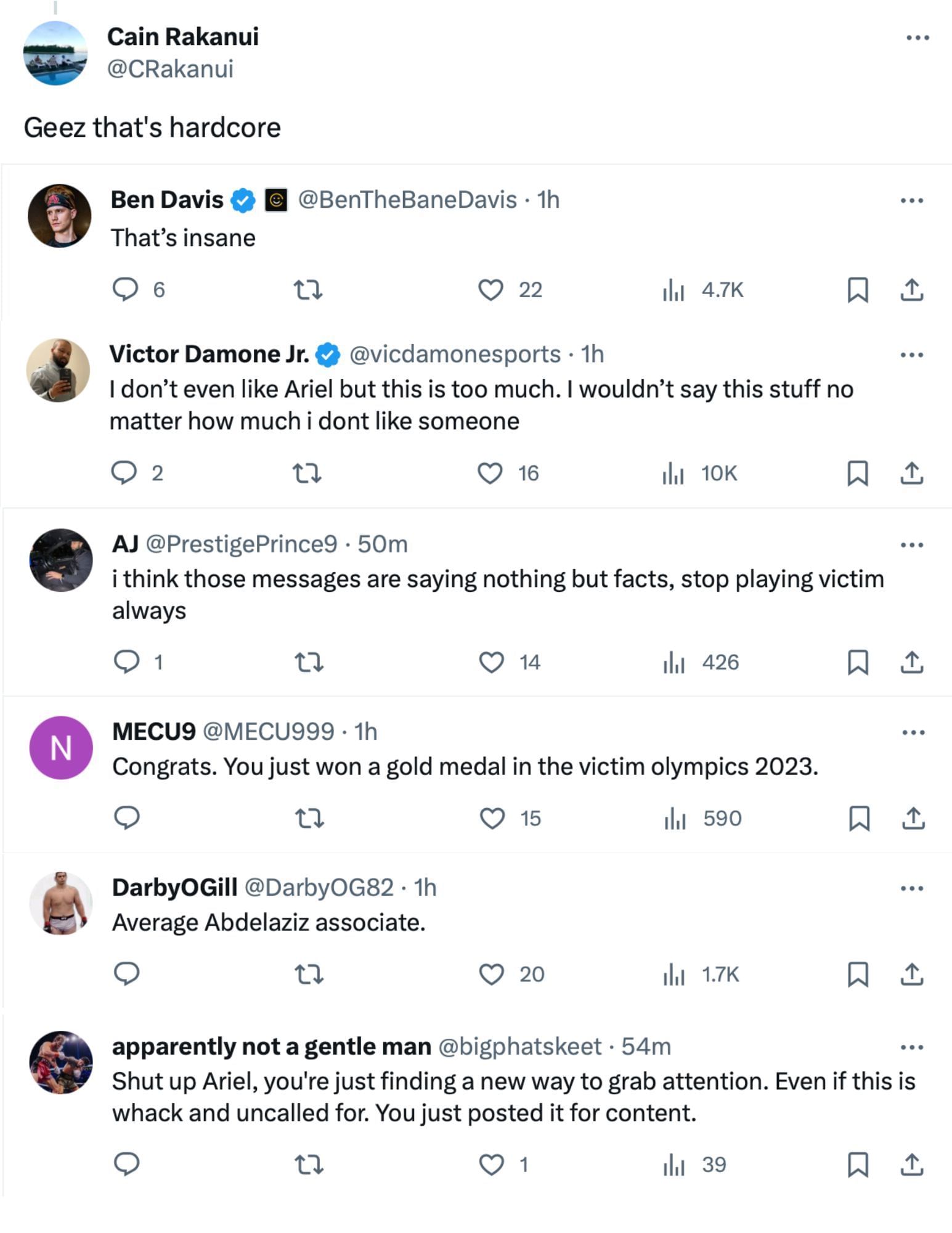Open view stats for Victor Damone Jr.'s tweet
Image resolution: width=952 pixels, height=1233 pixels.
[x=673, y=473]
